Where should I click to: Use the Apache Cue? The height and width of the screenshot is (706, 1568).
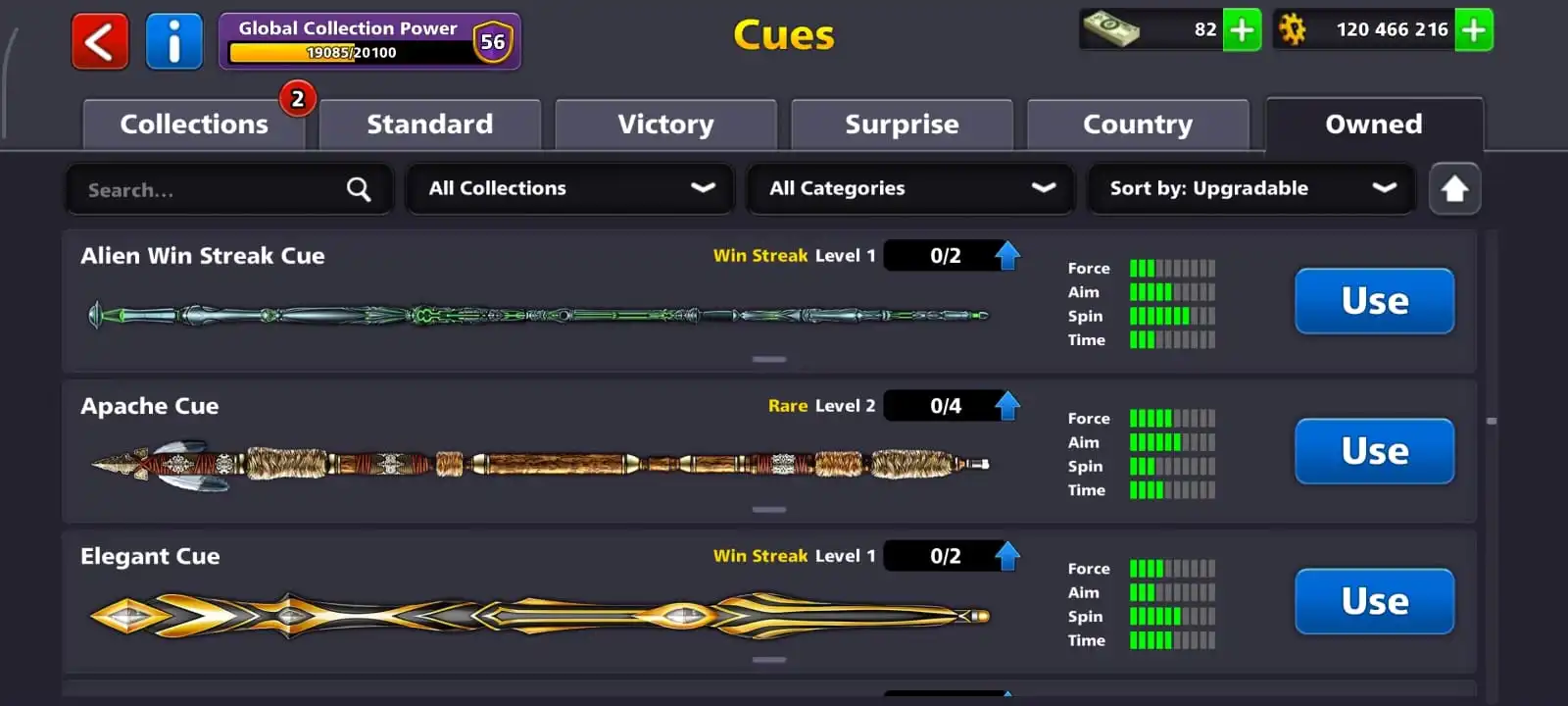[1375, 451]
